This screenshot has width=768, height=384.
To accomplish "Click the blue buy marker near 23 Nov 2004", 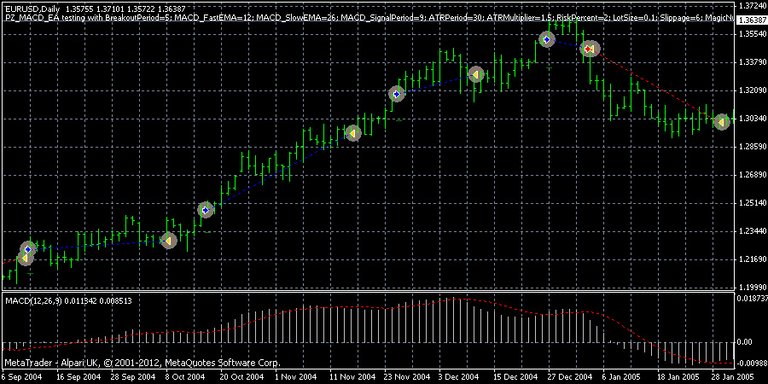I will 397,93.
